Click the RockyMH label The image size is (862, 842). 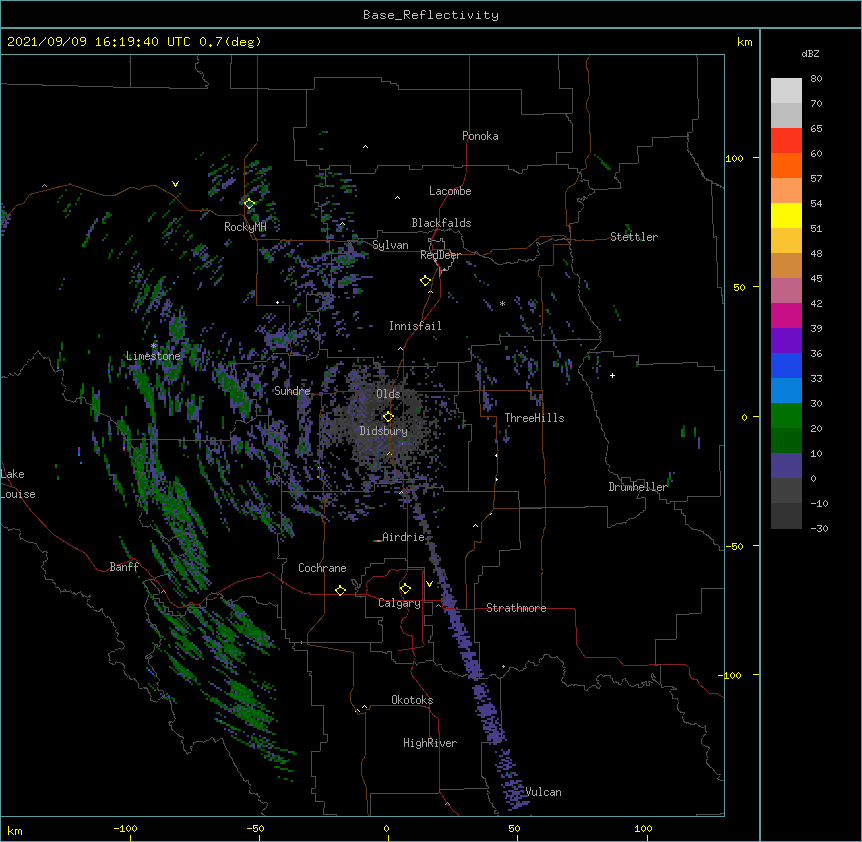click(x=245, y=227)
